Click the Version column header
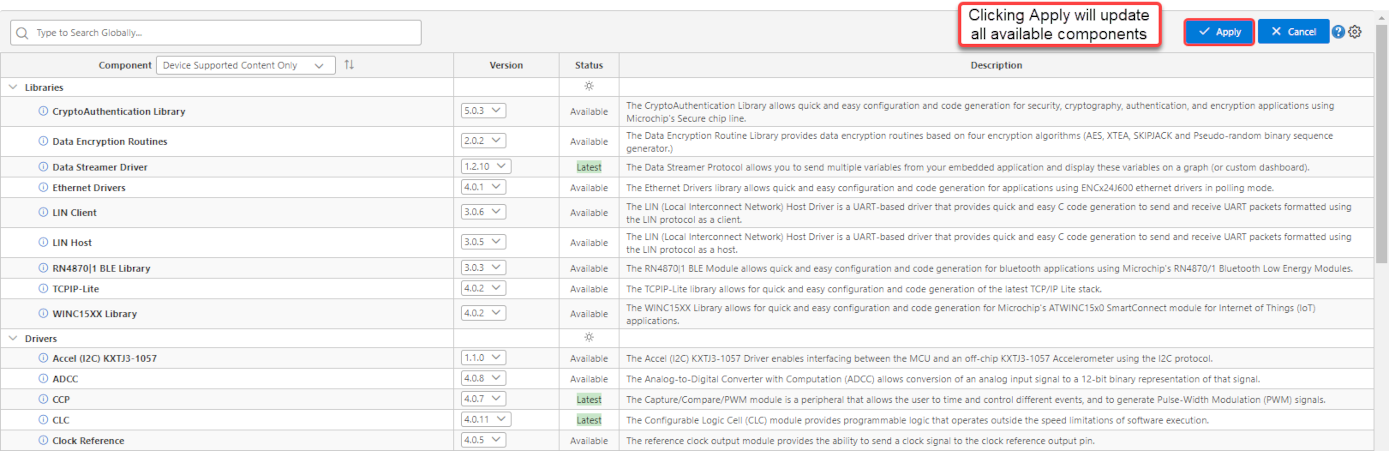1389x451 pixels. pos(506,65)
